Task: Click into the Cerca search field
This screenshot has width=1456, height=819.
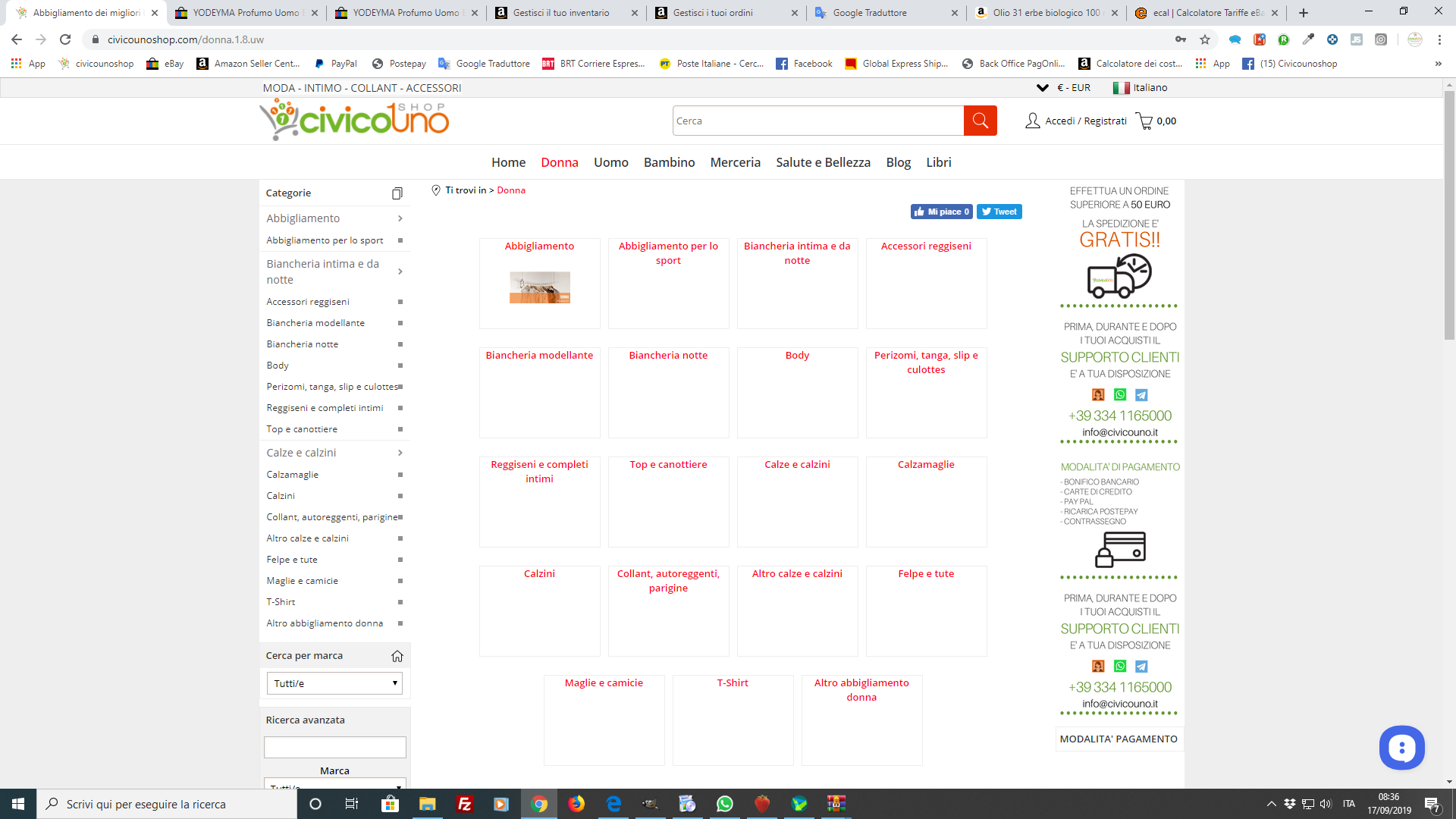Action: coord(817,121)
